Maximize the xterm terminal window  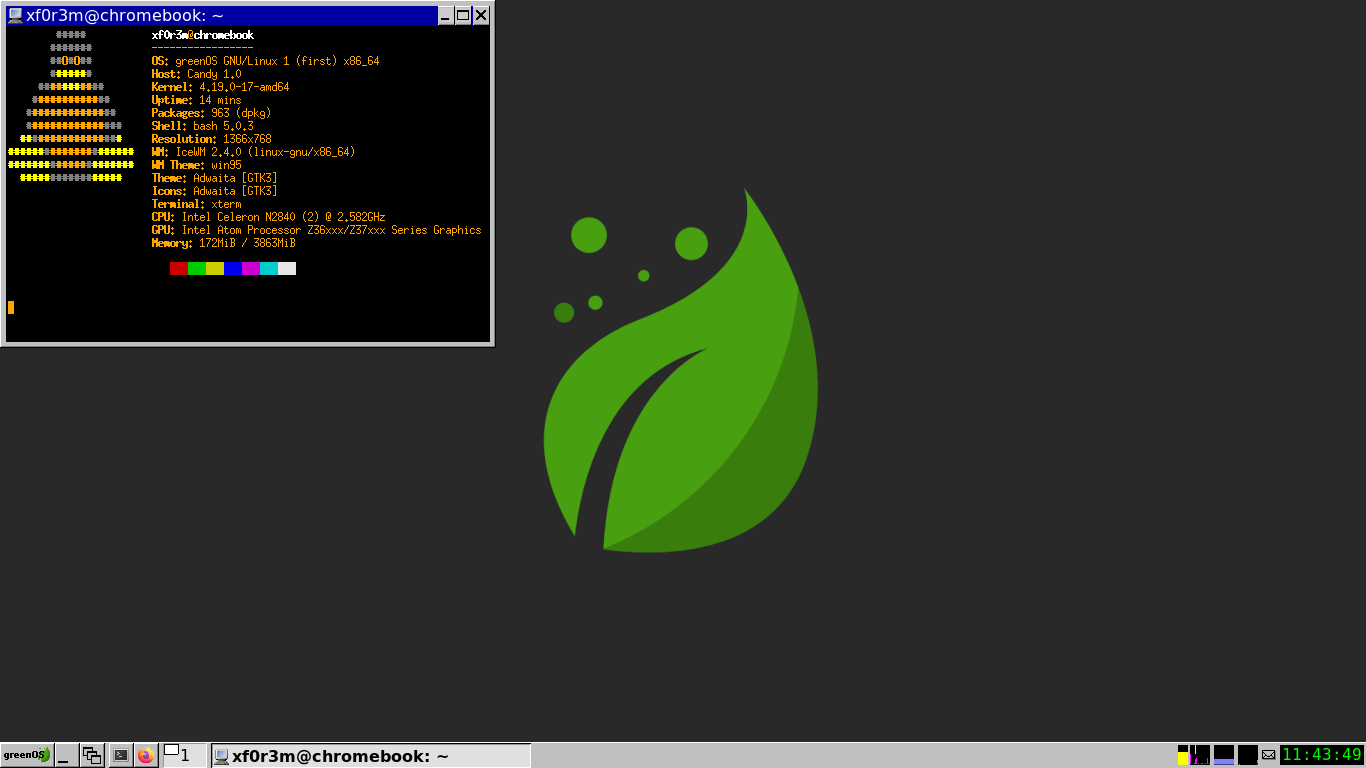[463, 15]
